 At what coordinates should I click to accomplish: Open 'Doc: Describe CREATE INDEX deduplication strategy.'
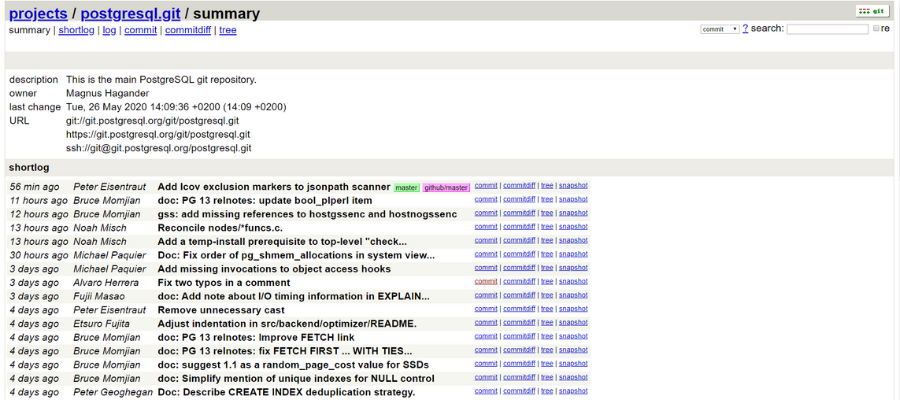(286, 393)
